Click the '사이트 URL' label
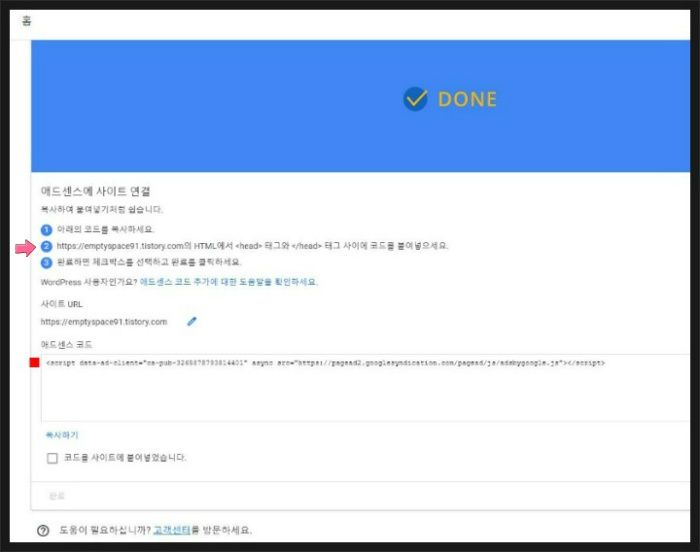The image size is (700, 552). [62, 304]
